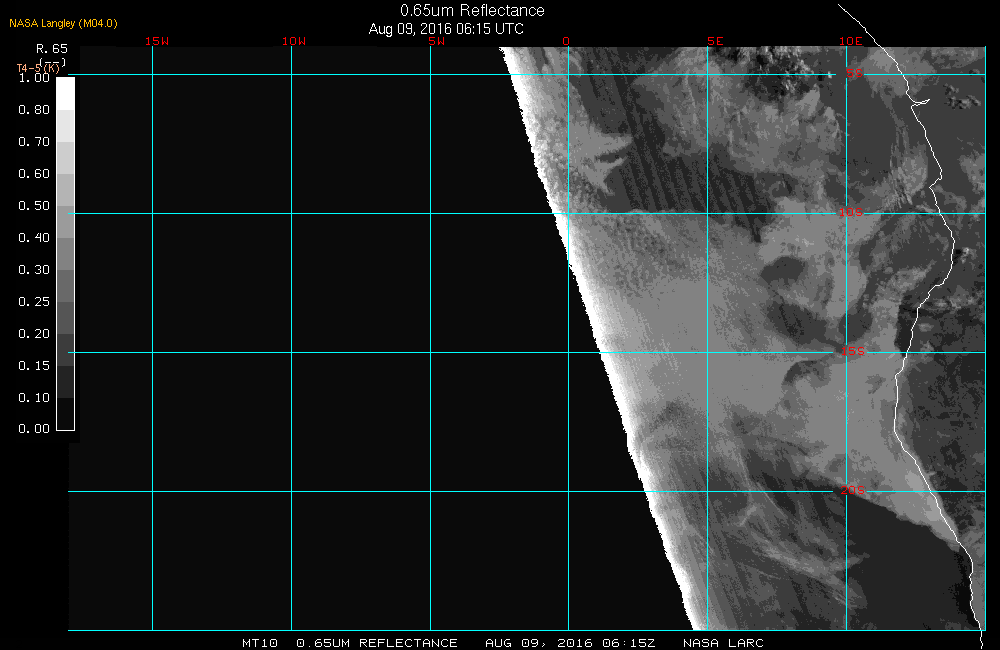Click the 0.15 color bar value

coord(34,366)
